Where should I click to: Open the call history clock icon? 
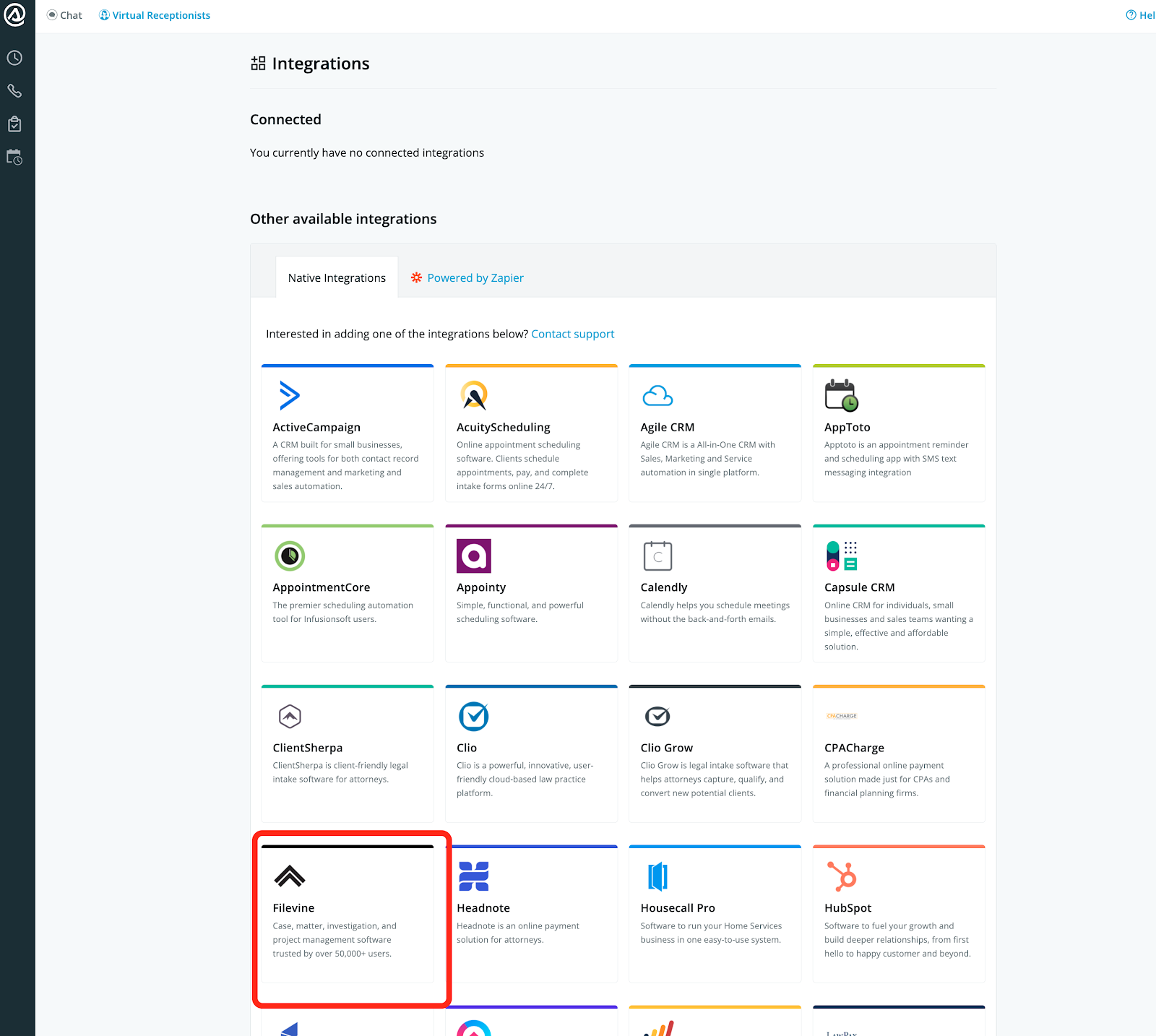click(x=14, y=58)
